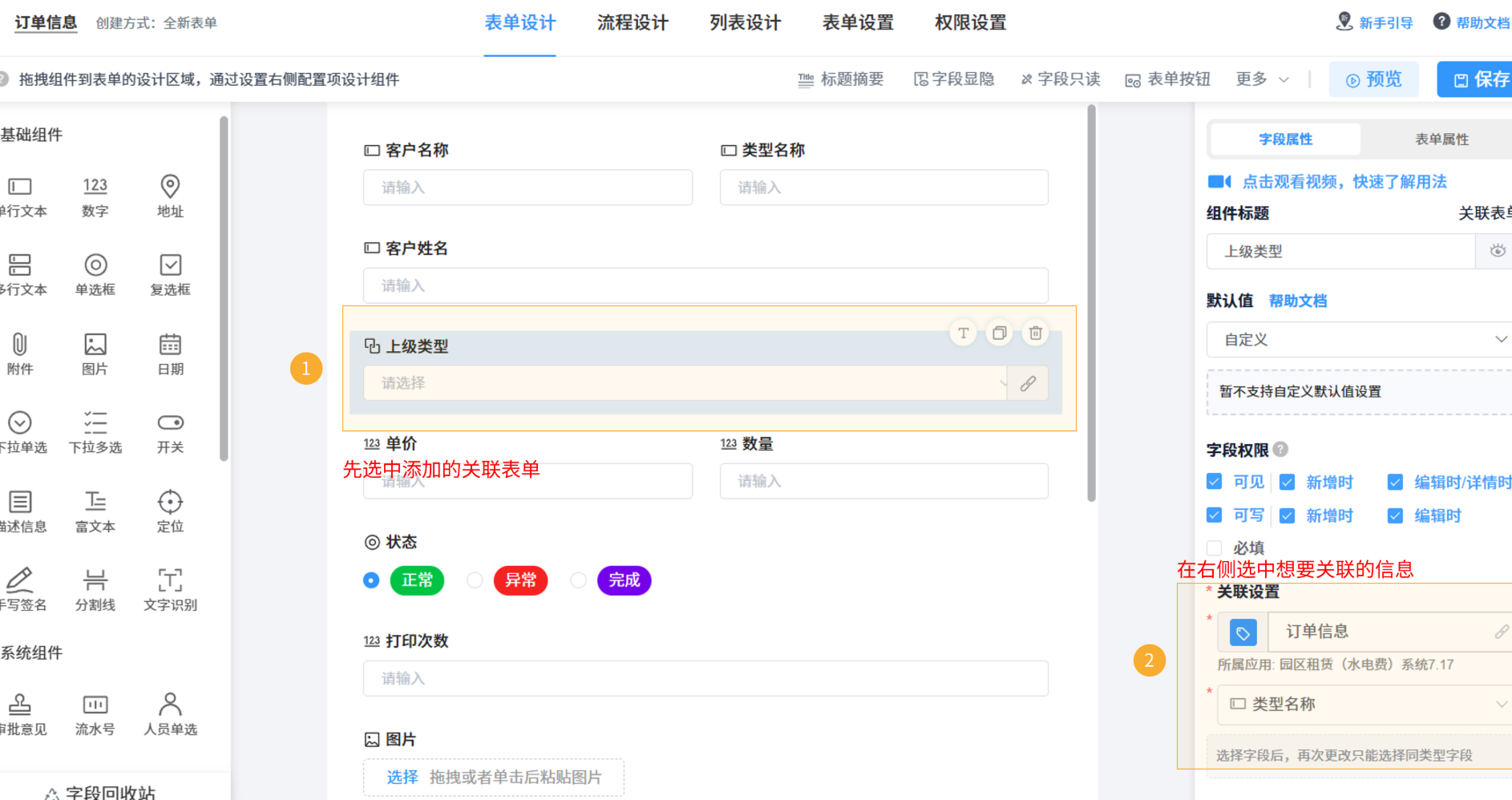Select the 下拉单选 dropdown component
The image size is (1512, 800).
click(22, 433)
